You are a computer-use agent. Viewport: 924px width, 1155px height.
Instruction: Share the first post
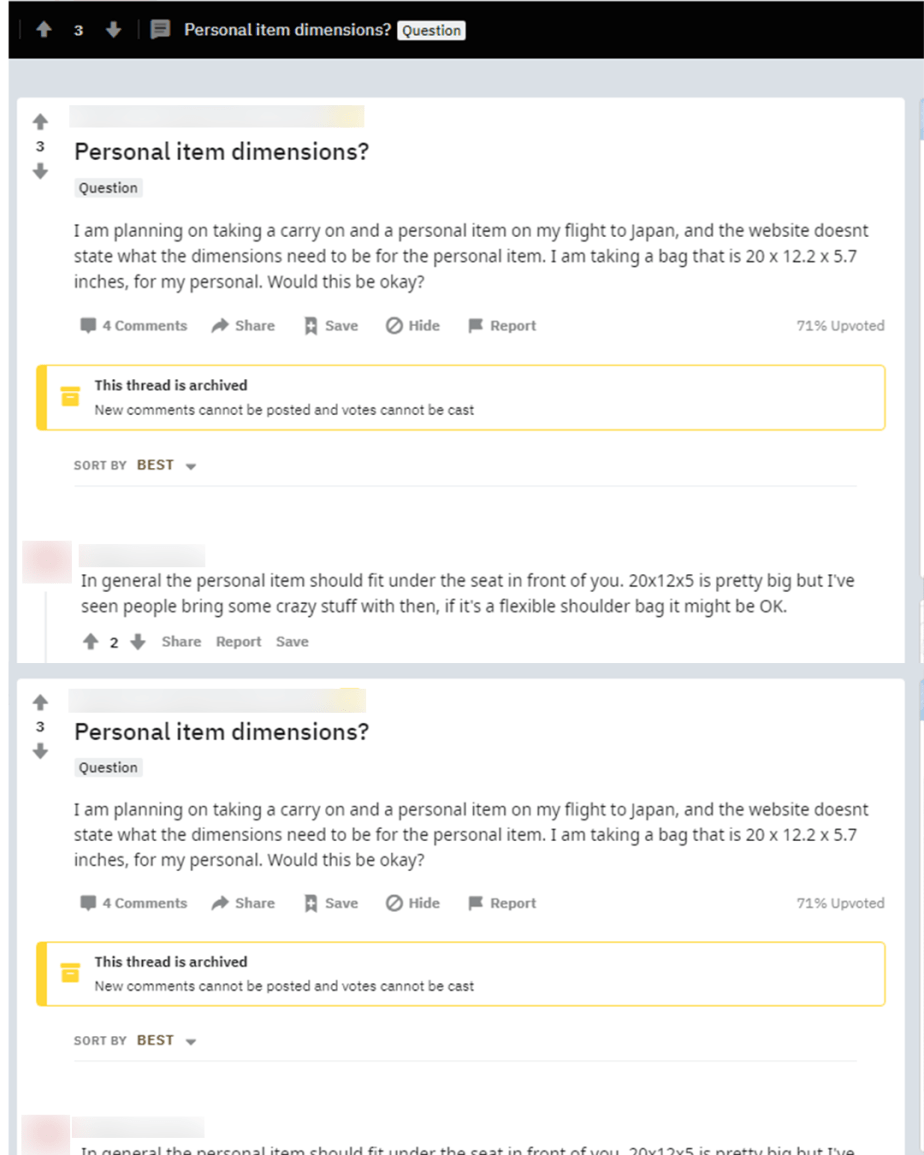pyautogui.click(x=243, y=326)
